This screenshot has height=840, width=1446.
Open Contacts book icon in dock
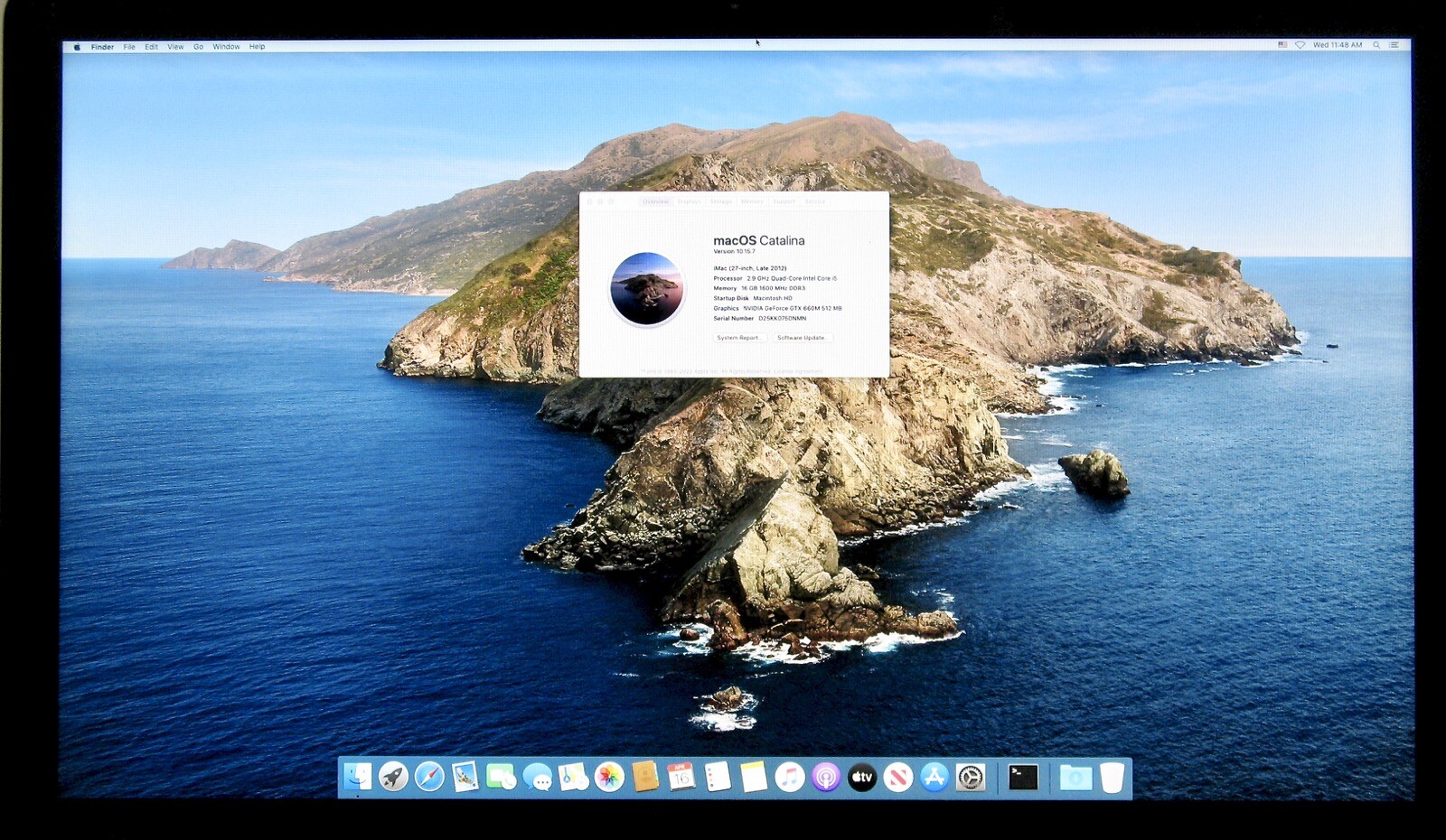tap(645, 776)
